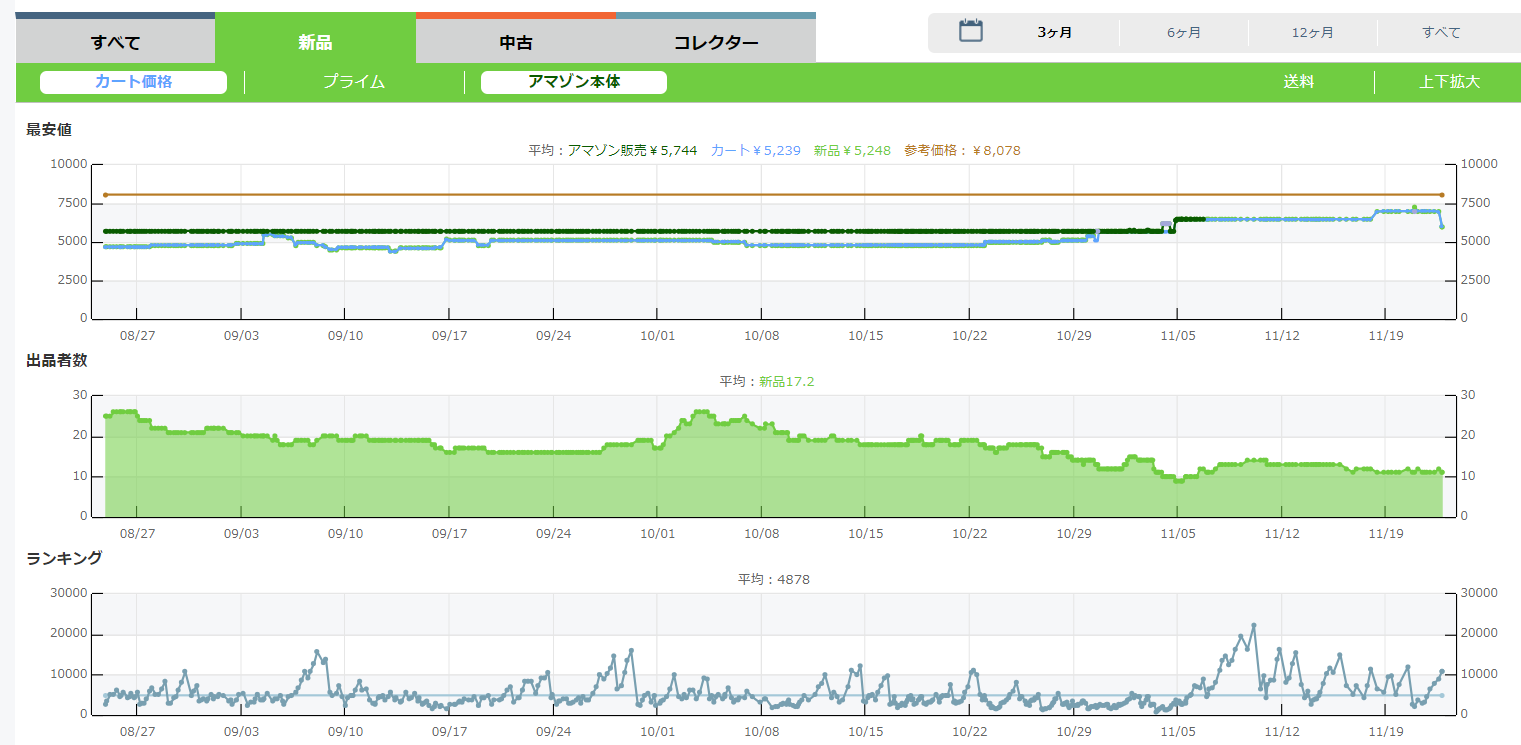The width and height of the screenshot is (1521, 745).
Task: Select the 3ヶ月 time range
Action: click(1054, 33)
